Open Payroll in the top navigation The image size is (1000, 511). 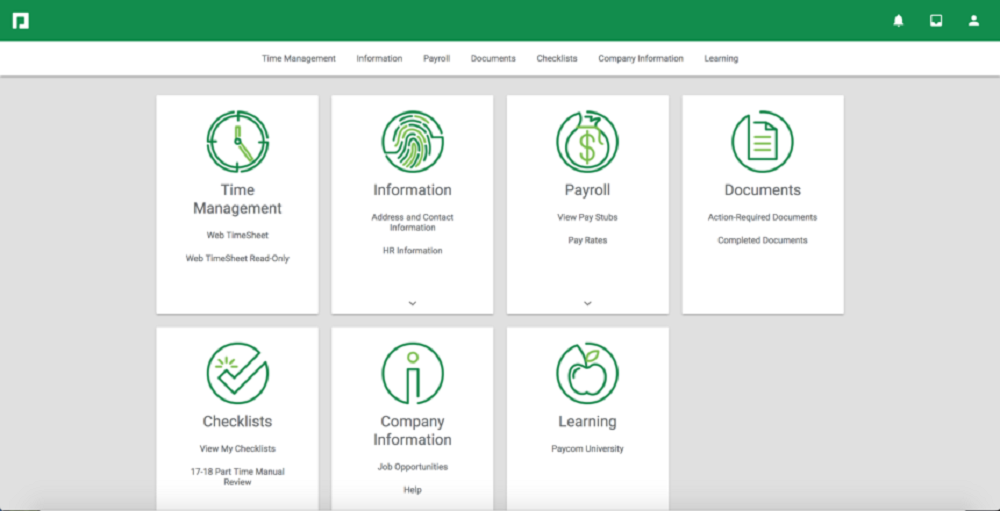[x=436, y=59]
